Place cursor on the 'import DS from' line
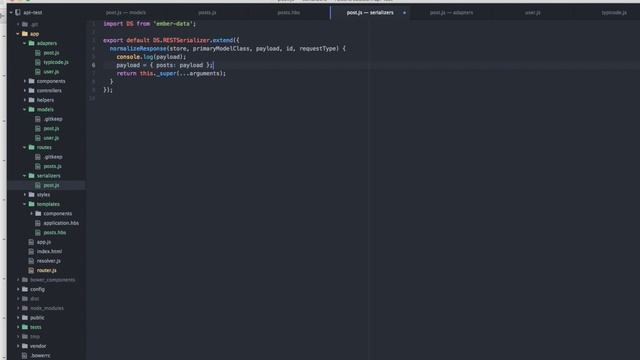The image size is (640, 360). coord(149,24)
